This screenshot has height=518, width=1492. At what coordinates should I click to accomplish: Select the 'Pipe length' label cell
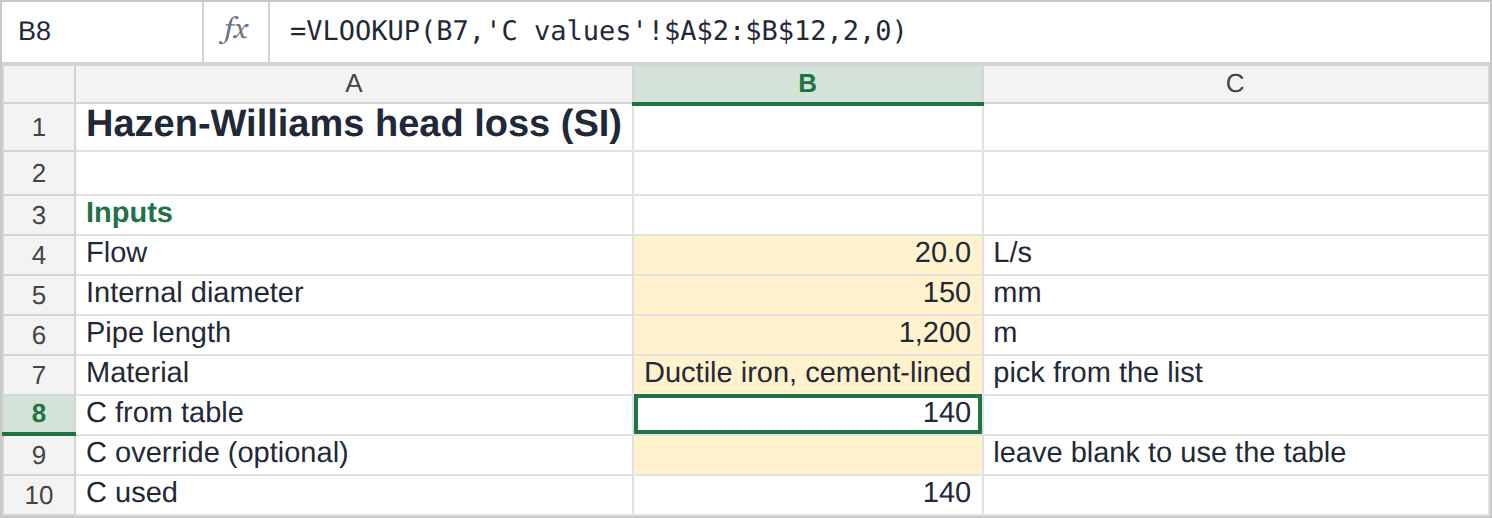[354, 335]
